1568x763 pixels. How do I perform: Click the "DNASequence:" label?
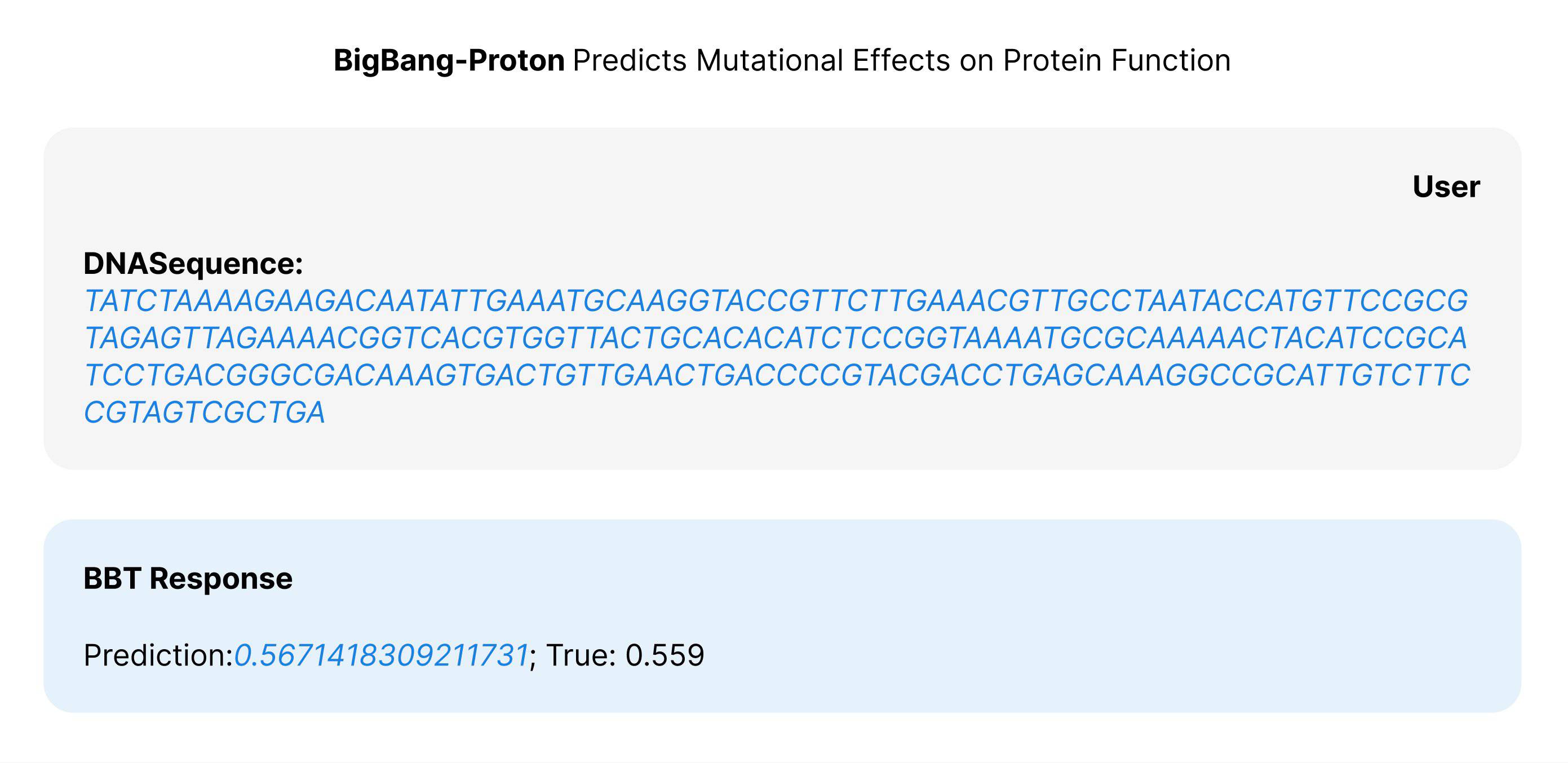pyautogui.click(x=193, y=264)
